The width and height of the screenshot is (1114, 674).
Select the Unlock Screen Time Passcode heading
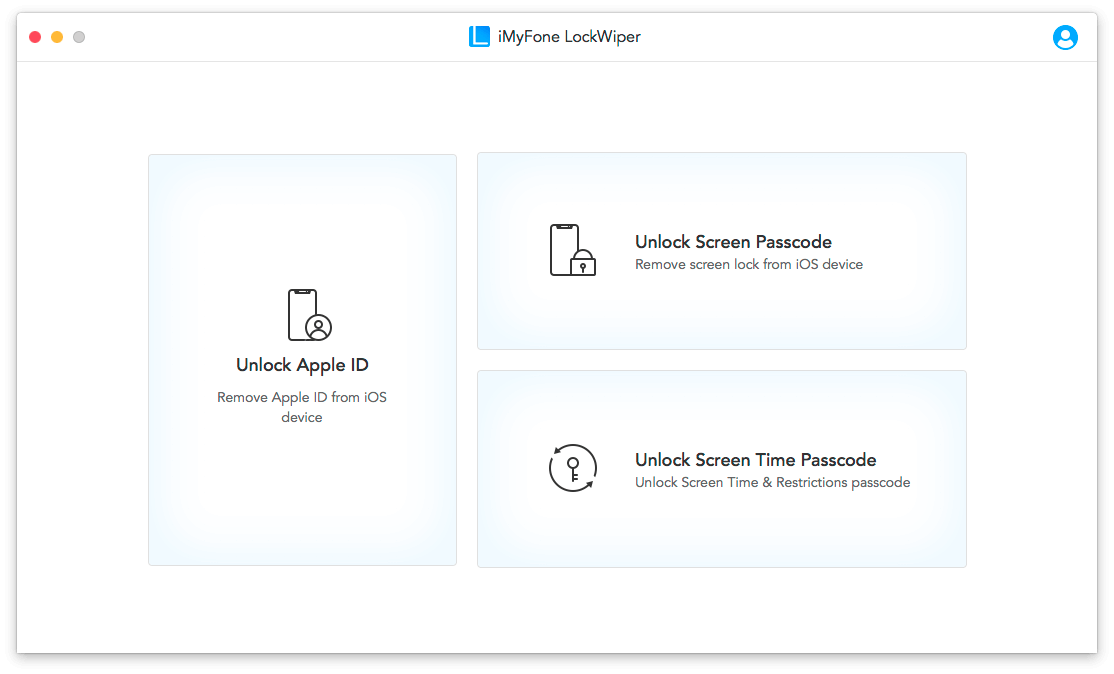tap(755, 460)
